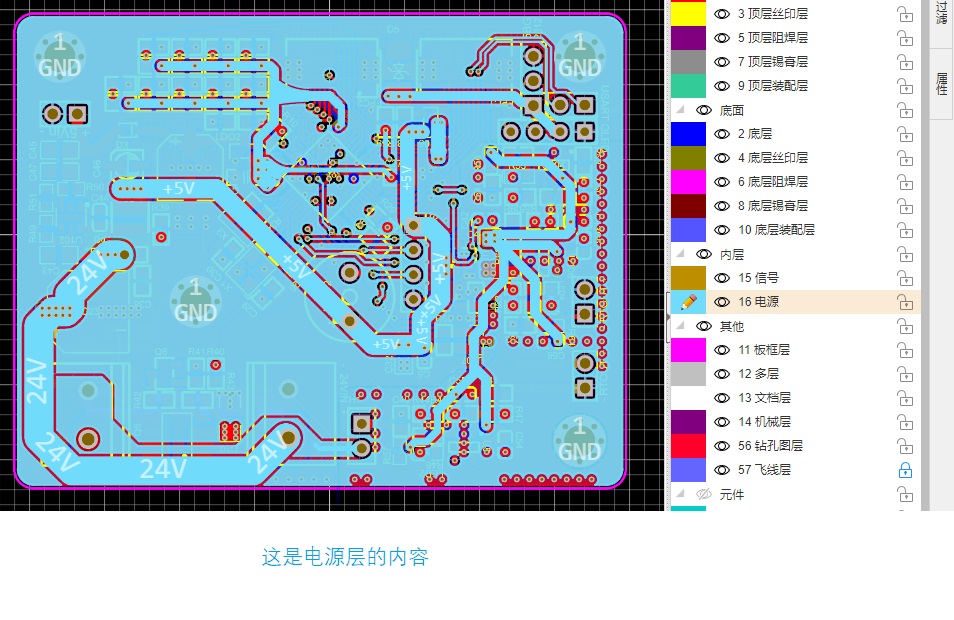
Task: Lock the 15 信号 layer
Action: point(905,278)
